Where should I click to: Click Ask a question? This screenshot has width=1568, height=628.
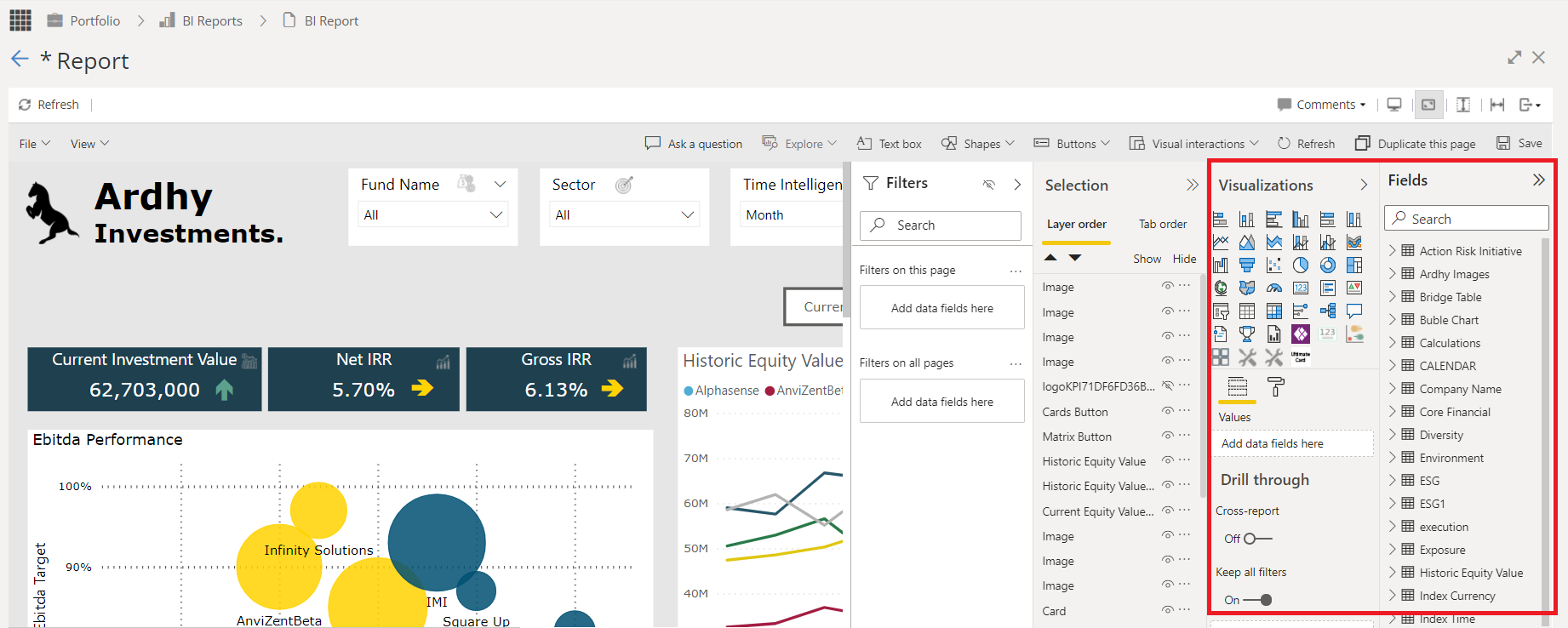(x=694, y=144)
